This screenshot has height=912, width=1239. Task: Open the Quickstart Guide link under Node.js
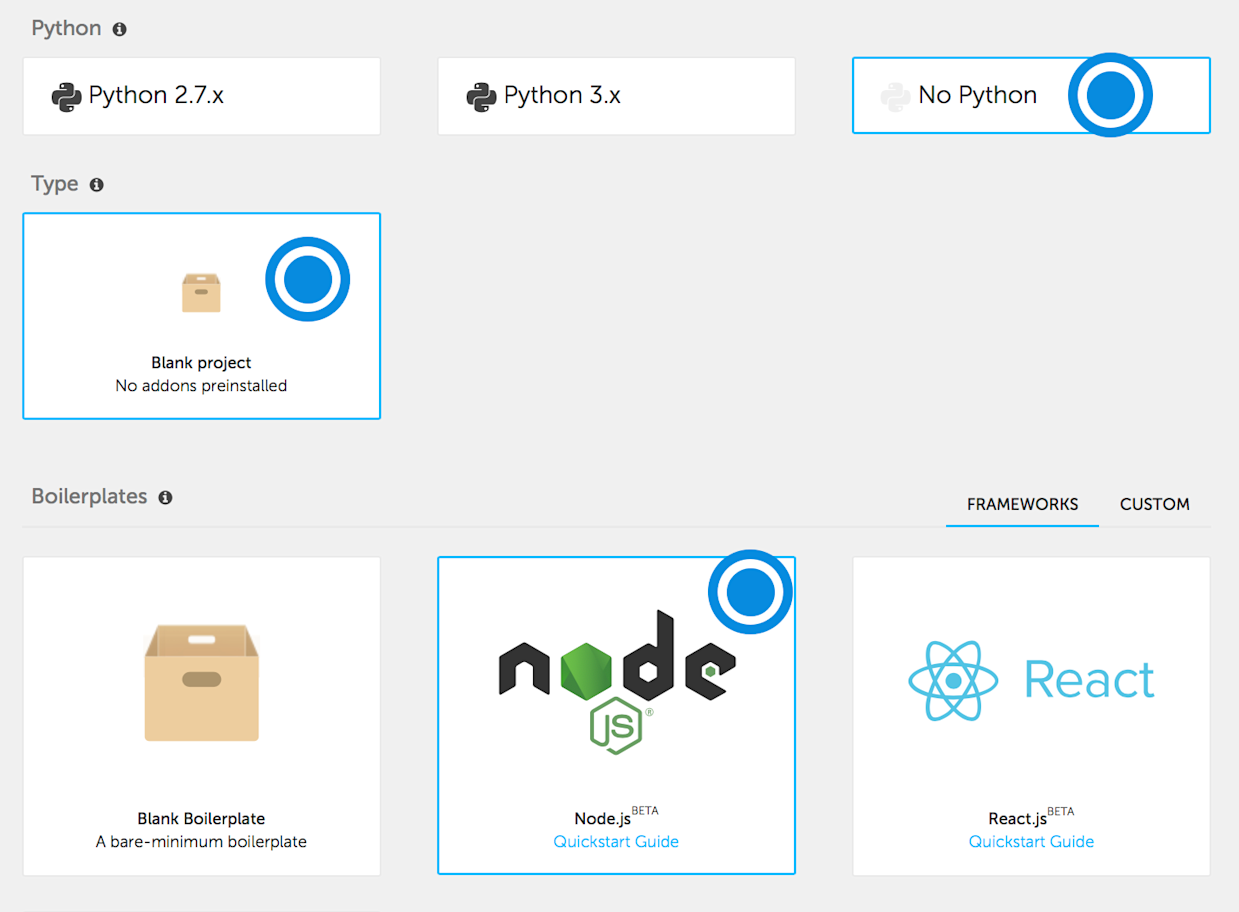point(616,842)
